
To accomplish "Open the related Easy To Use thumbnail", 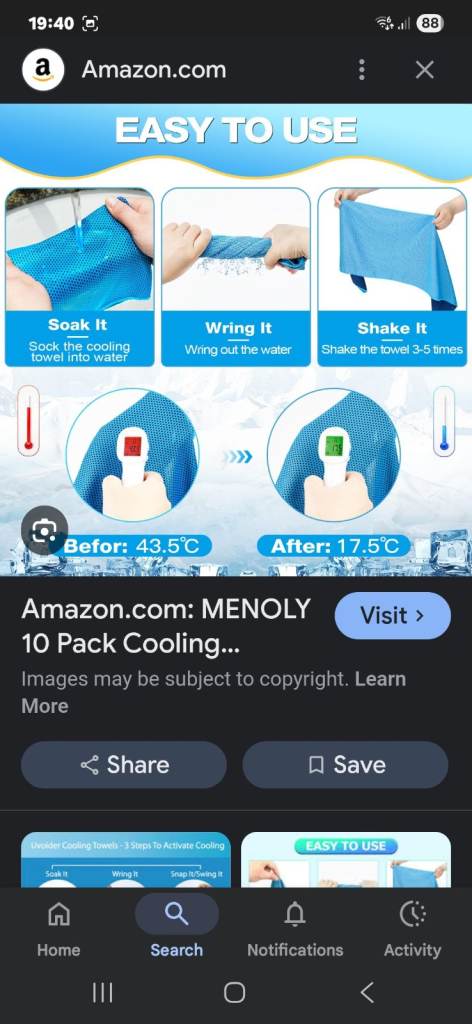I will [346, 859].
